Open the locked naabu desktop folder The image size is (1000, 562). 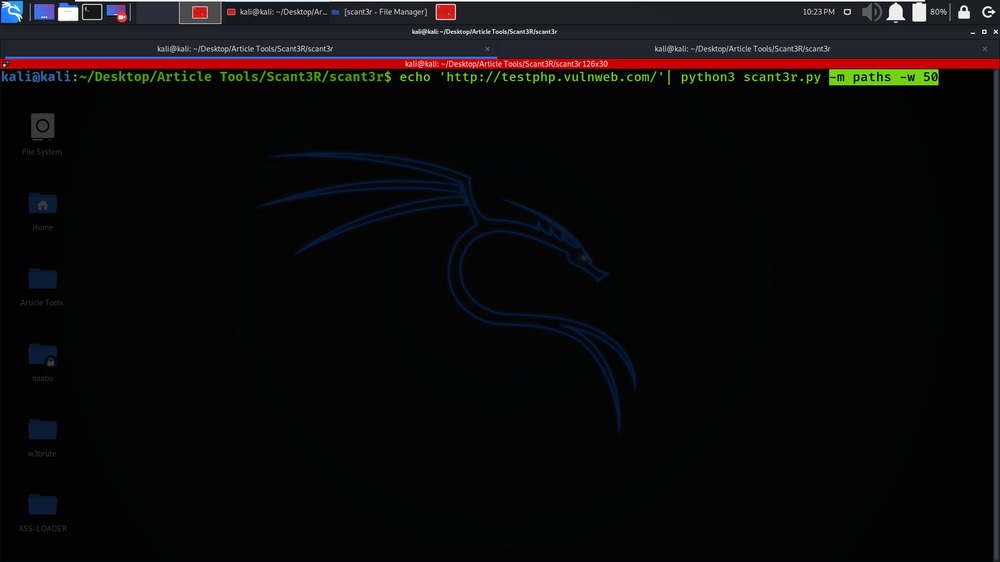click(42, 362)
